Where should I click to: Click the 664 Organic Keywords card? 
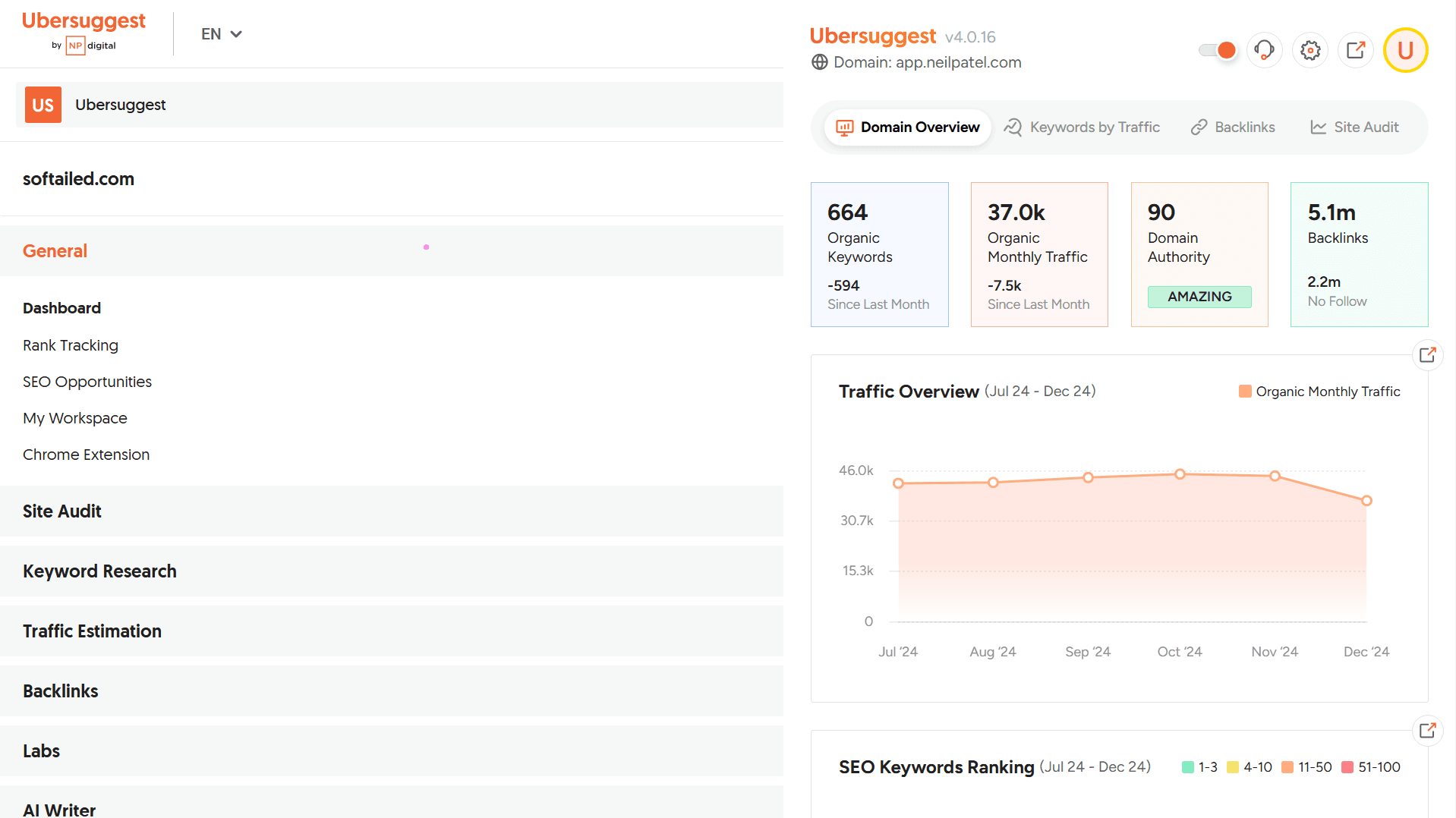880,254
